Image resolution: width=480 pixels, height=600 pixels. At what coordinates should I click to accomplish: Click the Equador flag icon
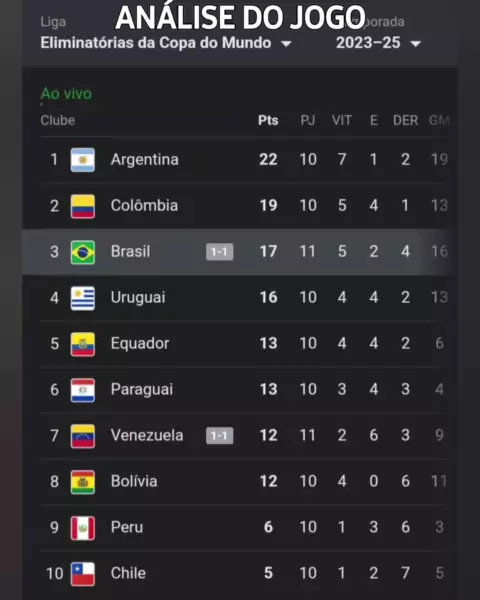83,344
